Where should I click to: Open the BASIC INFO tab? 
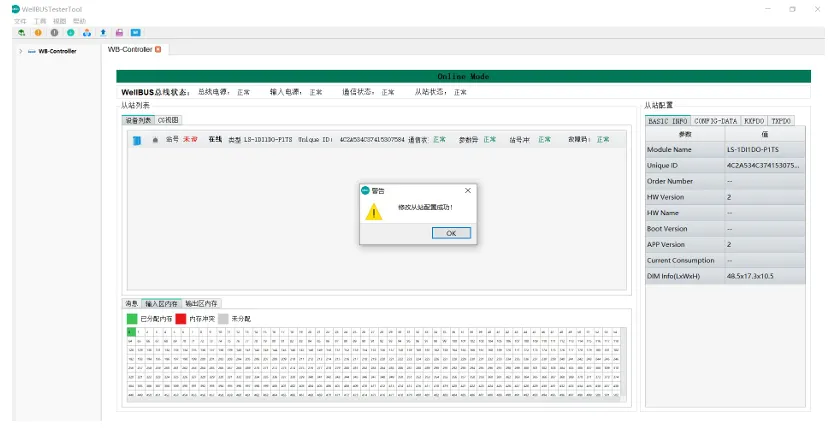pyautogui.click(x=668, y=121)
